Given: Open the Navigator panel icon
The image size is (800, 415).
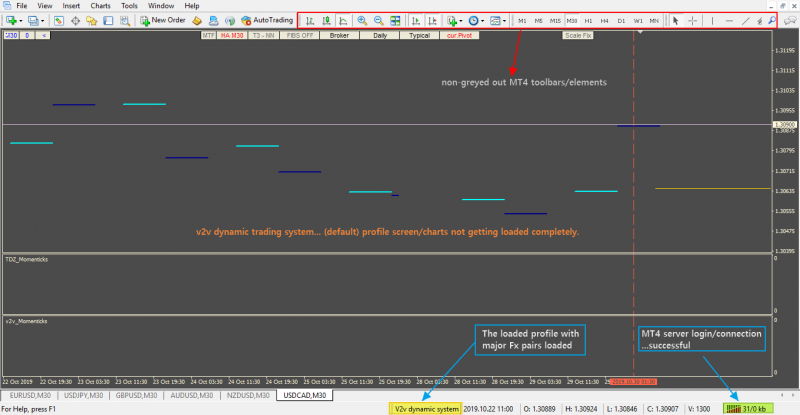Looking at the screenshot, I should click(x=92, y=21).
